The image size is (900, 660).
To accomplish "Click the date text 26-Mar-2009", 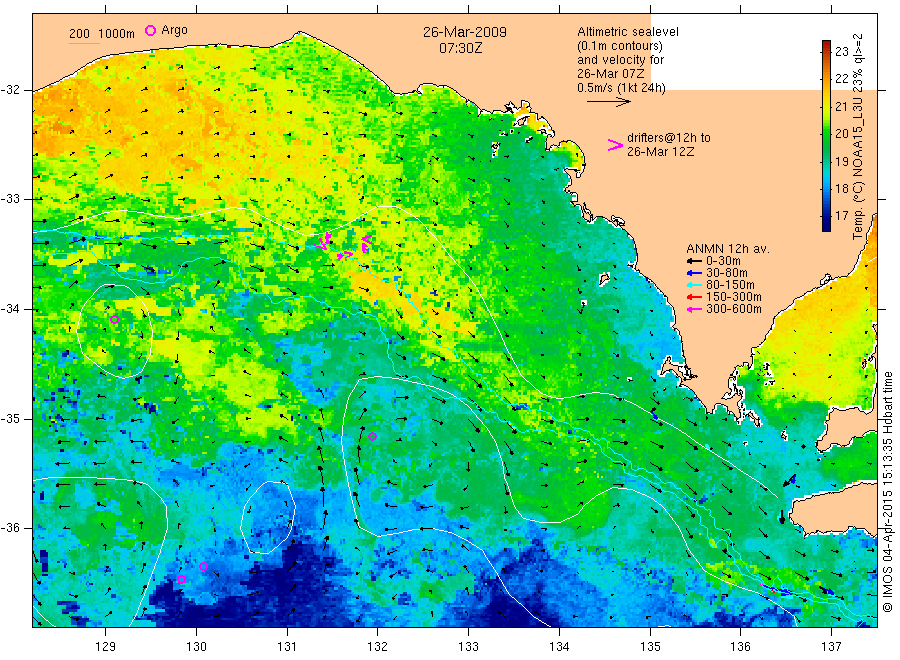I will tap(465, 32).
